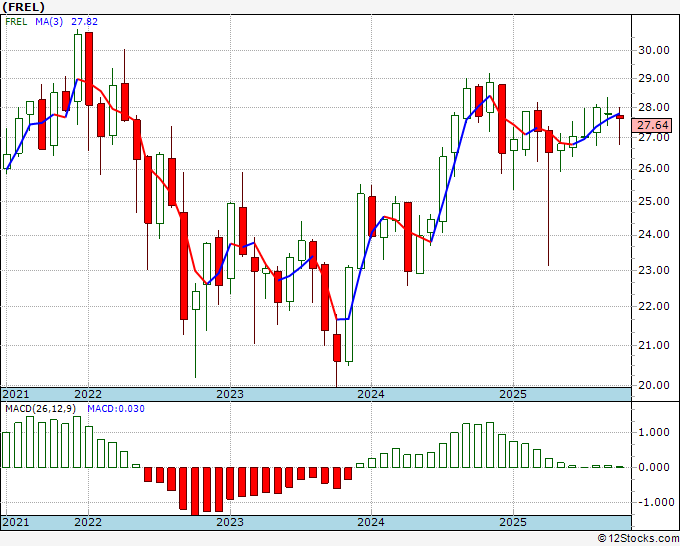
Task: Click the 20.00 price axis label
Action: point(654,385)
